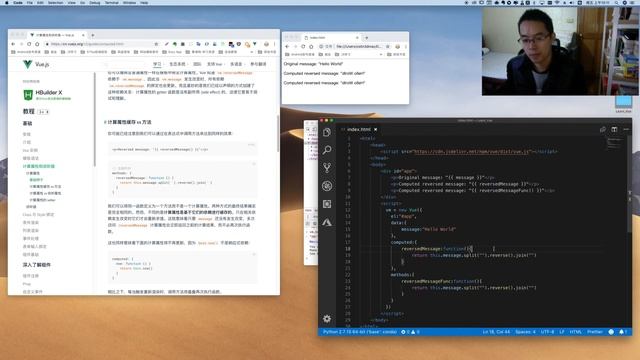Click the Python interpreter in status bar
This screenshot has height=360, width=640.
coord(360,332)
